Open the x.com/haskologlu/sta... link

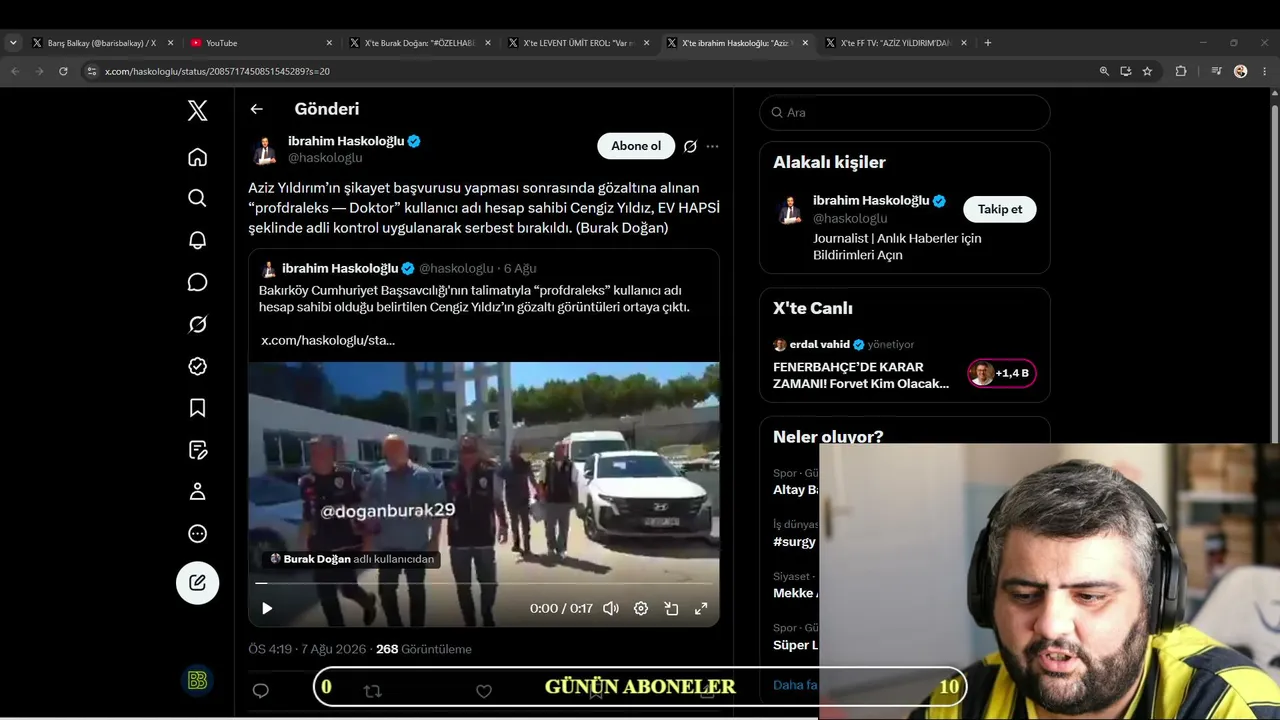328,340
